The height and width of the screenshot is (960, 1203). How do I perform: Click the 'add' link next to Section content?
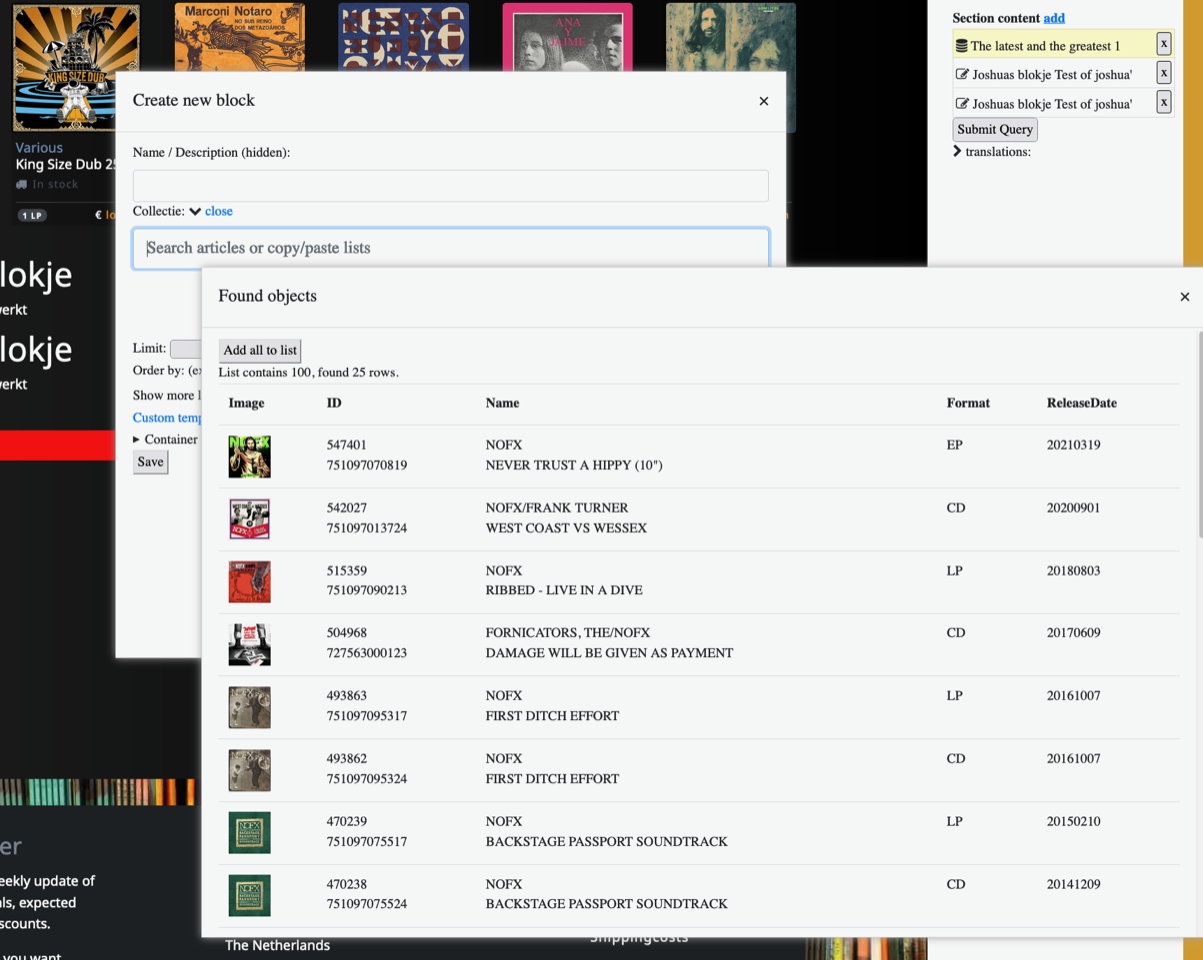(1054, 18)
